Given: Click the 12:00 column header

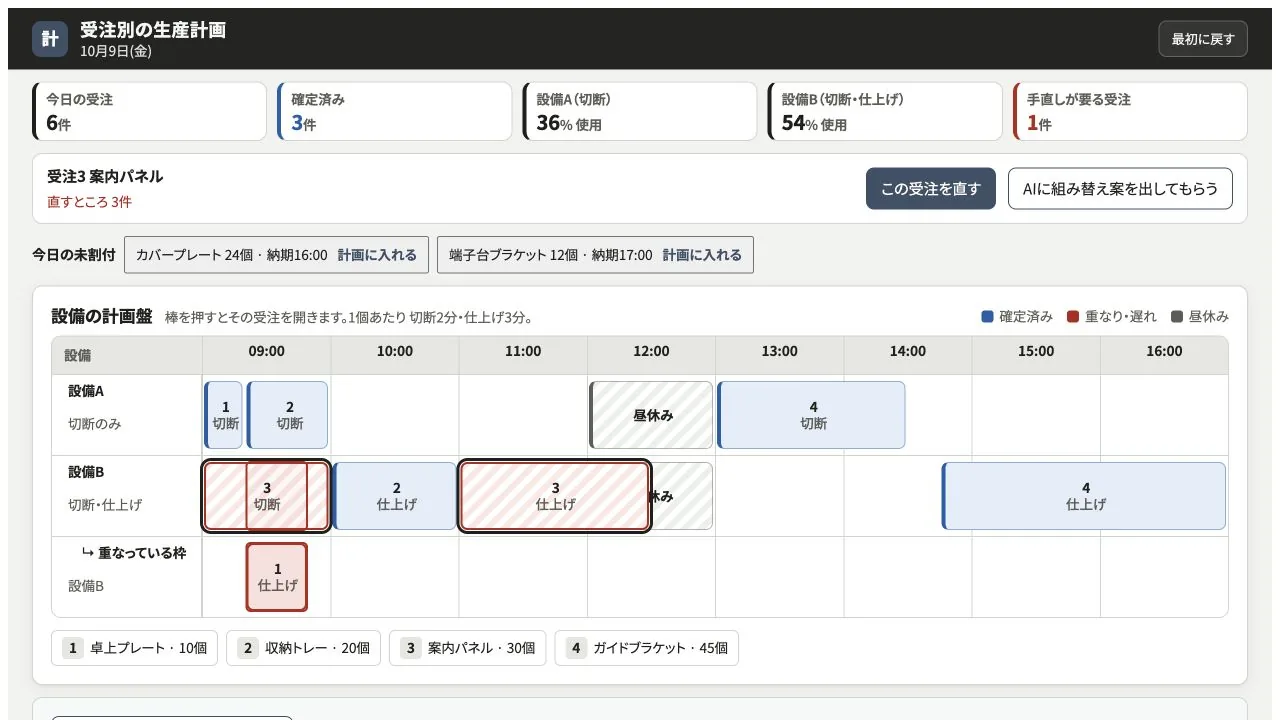Looking at the screenshot, I should [x=651, y=351].
